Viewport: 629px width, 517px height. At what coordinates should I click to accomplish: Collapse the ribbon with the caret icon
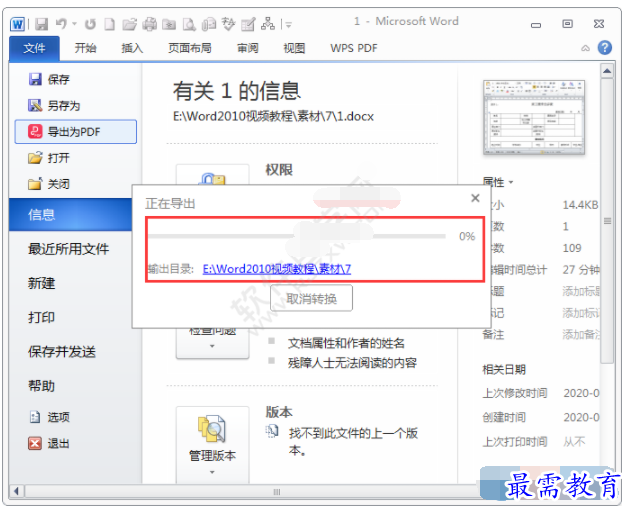(585, 49)
